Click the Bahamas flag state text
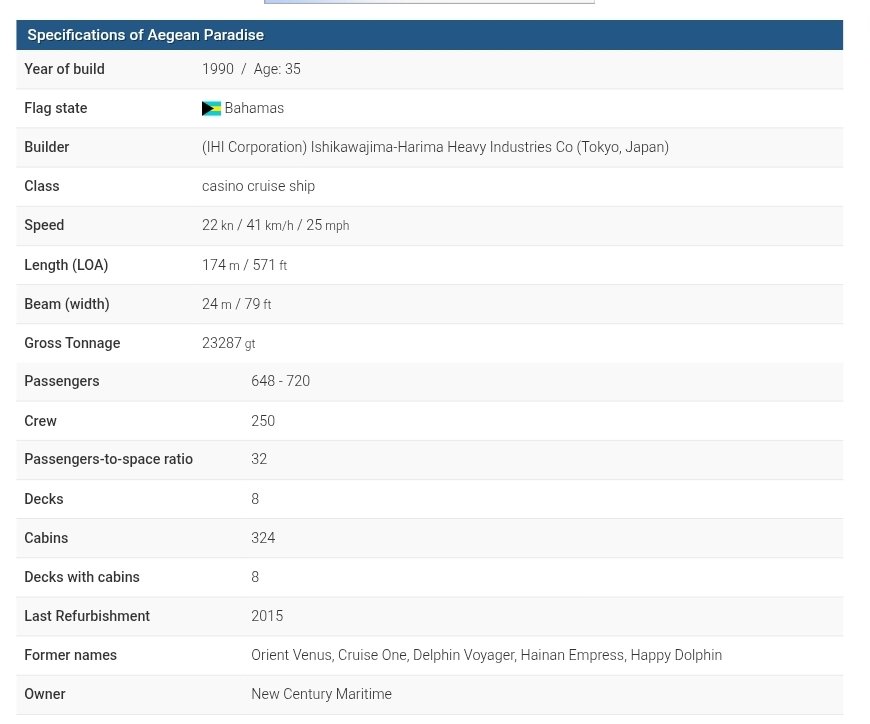Viewport: 870px width, 724px height. point(254,108)
